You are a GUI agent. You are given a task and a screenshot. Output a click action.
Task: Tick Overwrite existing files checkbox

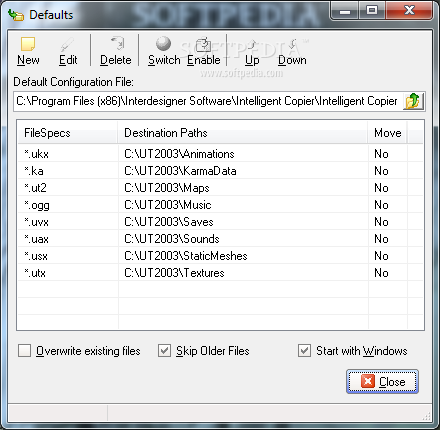pos(24,351)
